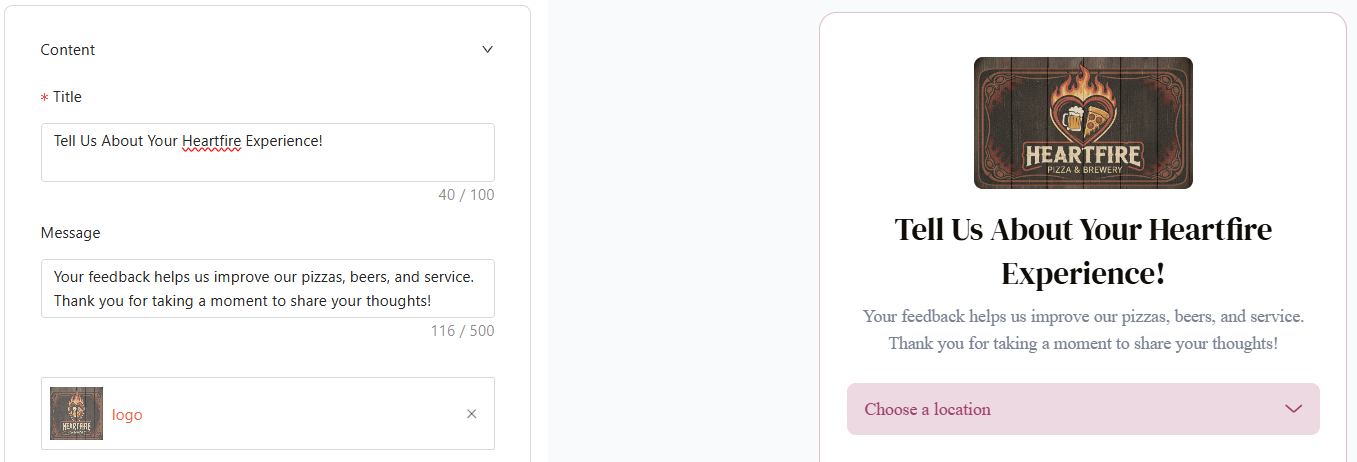The width and height of the screenshot is (1357, 462).
Task: Click the Content section header label
Action: (x=68, y=50)
